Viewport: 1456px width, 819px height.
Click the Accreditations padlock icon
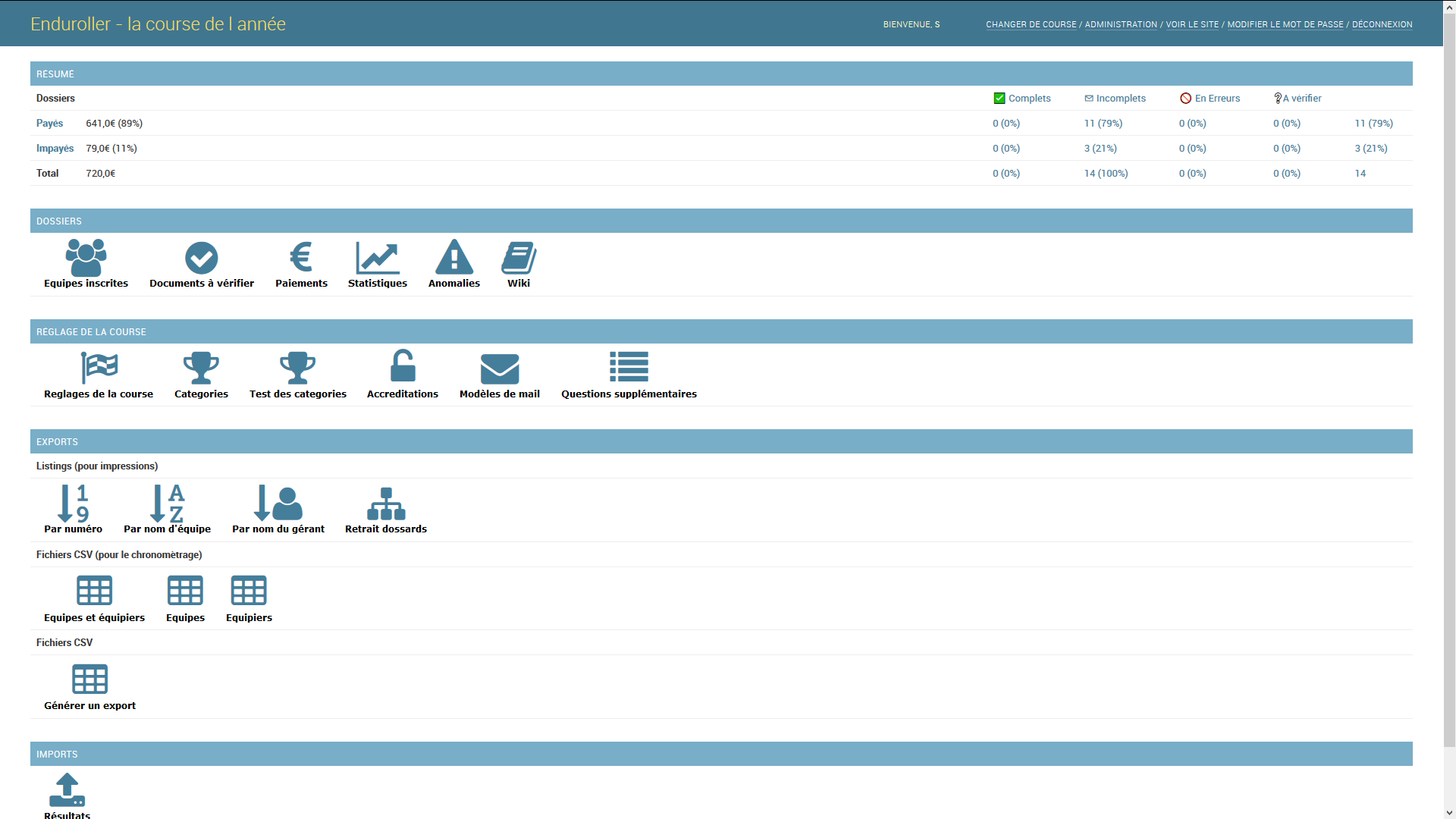pos(403,367)
